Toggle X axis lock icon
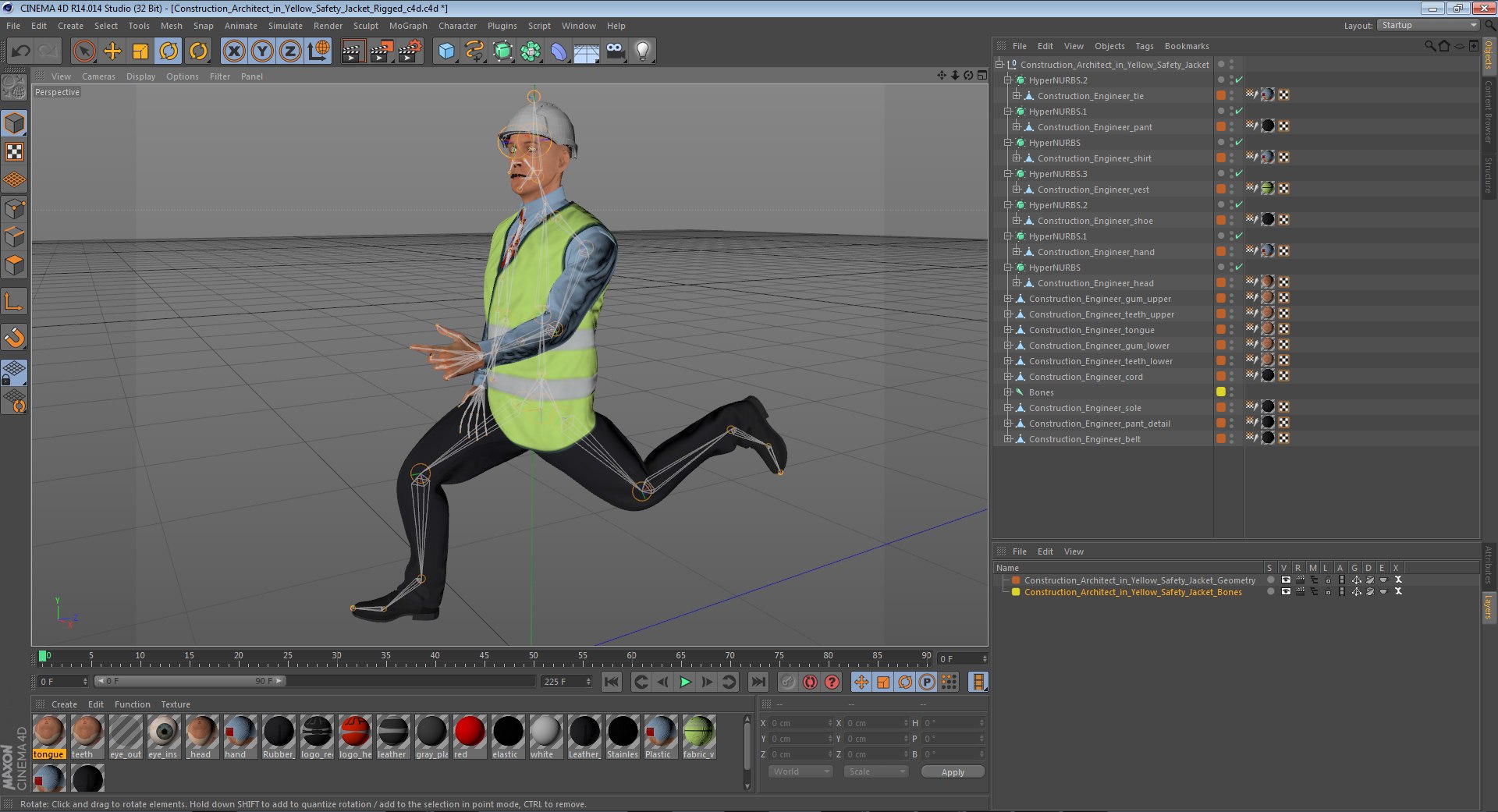This screenshot has width=1498, height=812. click(x=233, y=51)
